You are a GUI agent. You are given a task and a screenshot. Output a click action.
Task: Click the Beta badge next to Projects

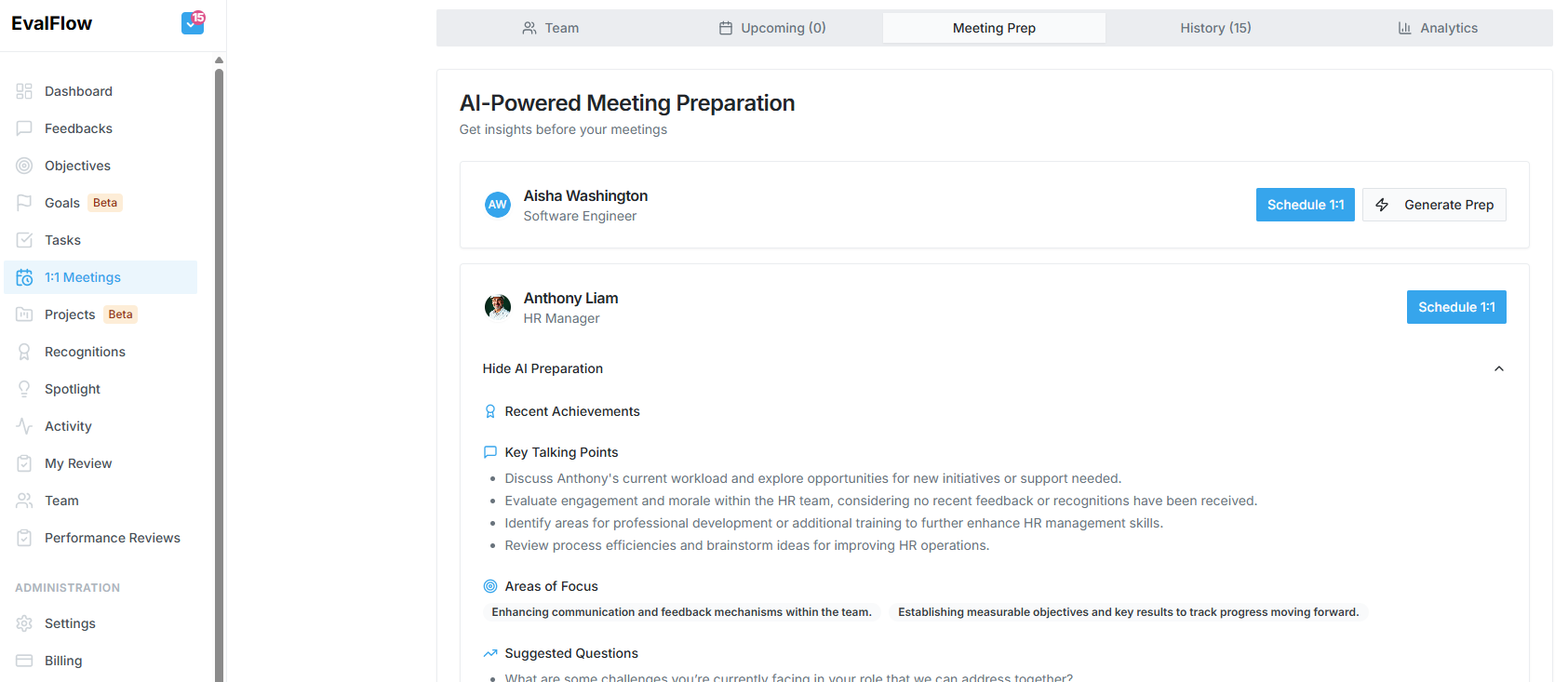coord(120,314)
